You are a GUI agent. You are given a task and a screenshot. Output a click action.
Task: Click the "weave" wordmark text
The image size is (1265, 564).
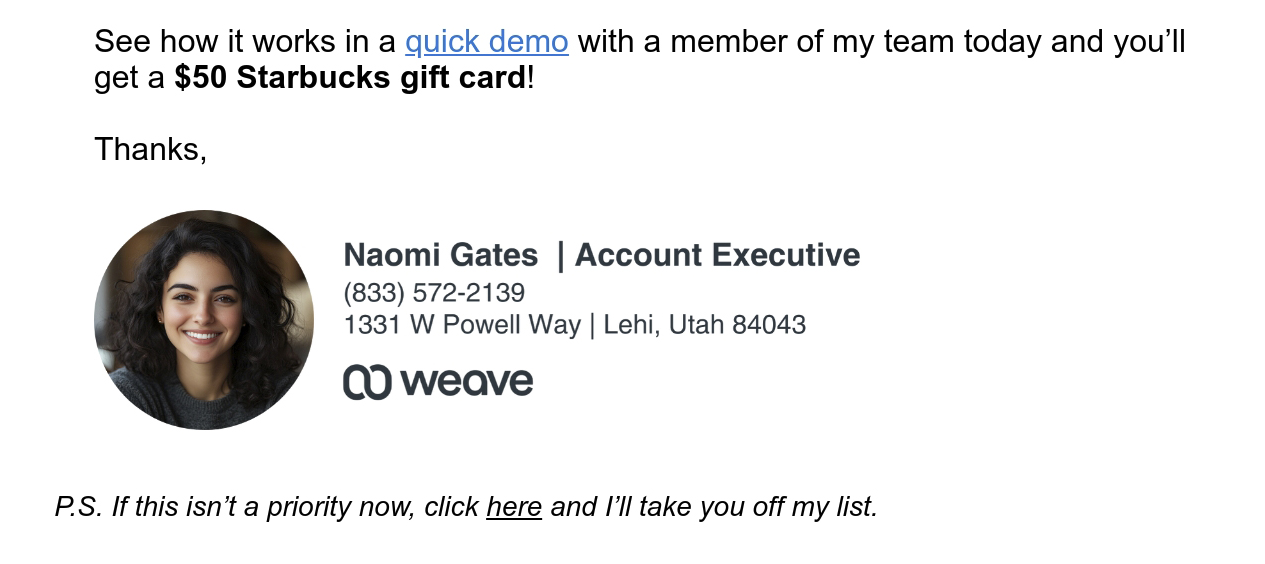[x=467, y=382]
